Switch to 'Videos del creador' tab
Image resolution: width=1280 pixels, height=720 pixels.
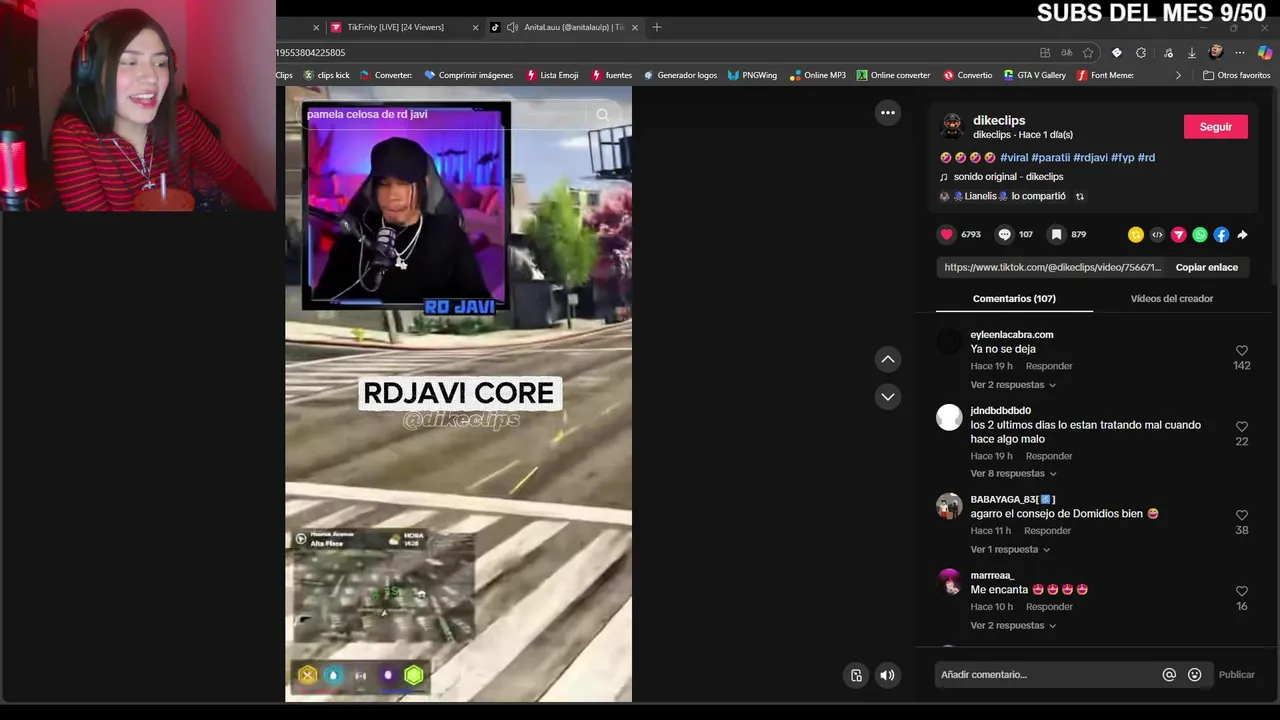1171,299
